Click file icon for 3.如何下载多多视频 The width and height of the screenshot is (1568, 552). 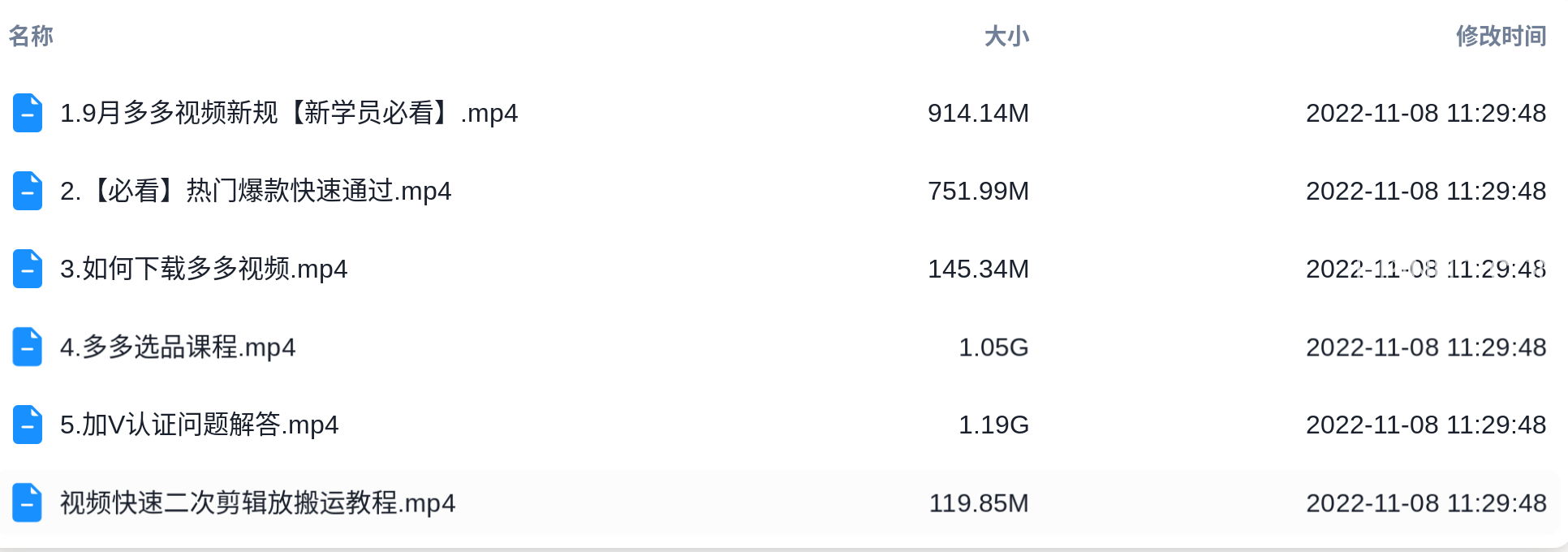coord(28,269)
